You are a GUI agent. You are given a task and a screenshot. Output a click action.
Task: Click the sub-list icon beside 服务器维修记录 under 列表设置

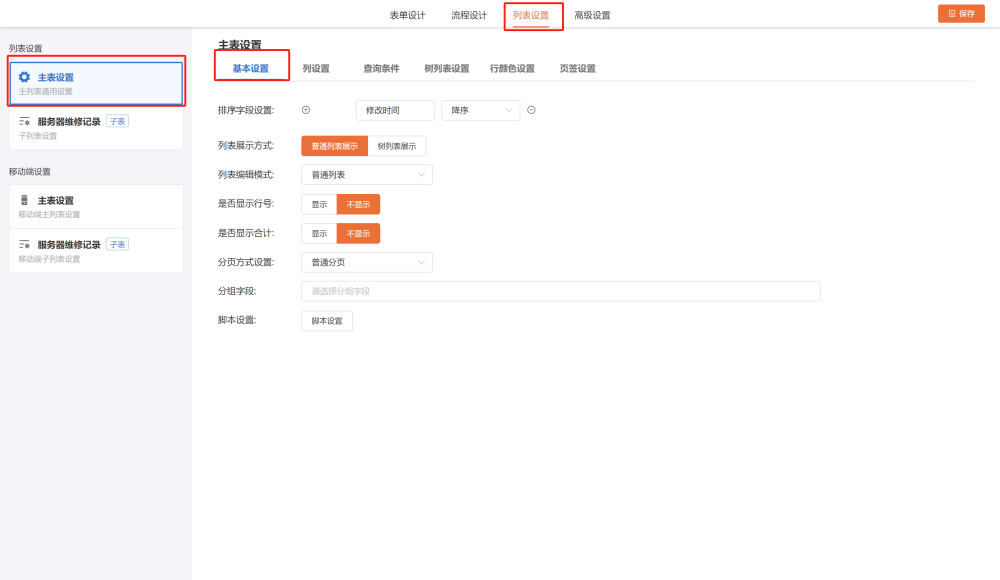(x=25, y=121)
